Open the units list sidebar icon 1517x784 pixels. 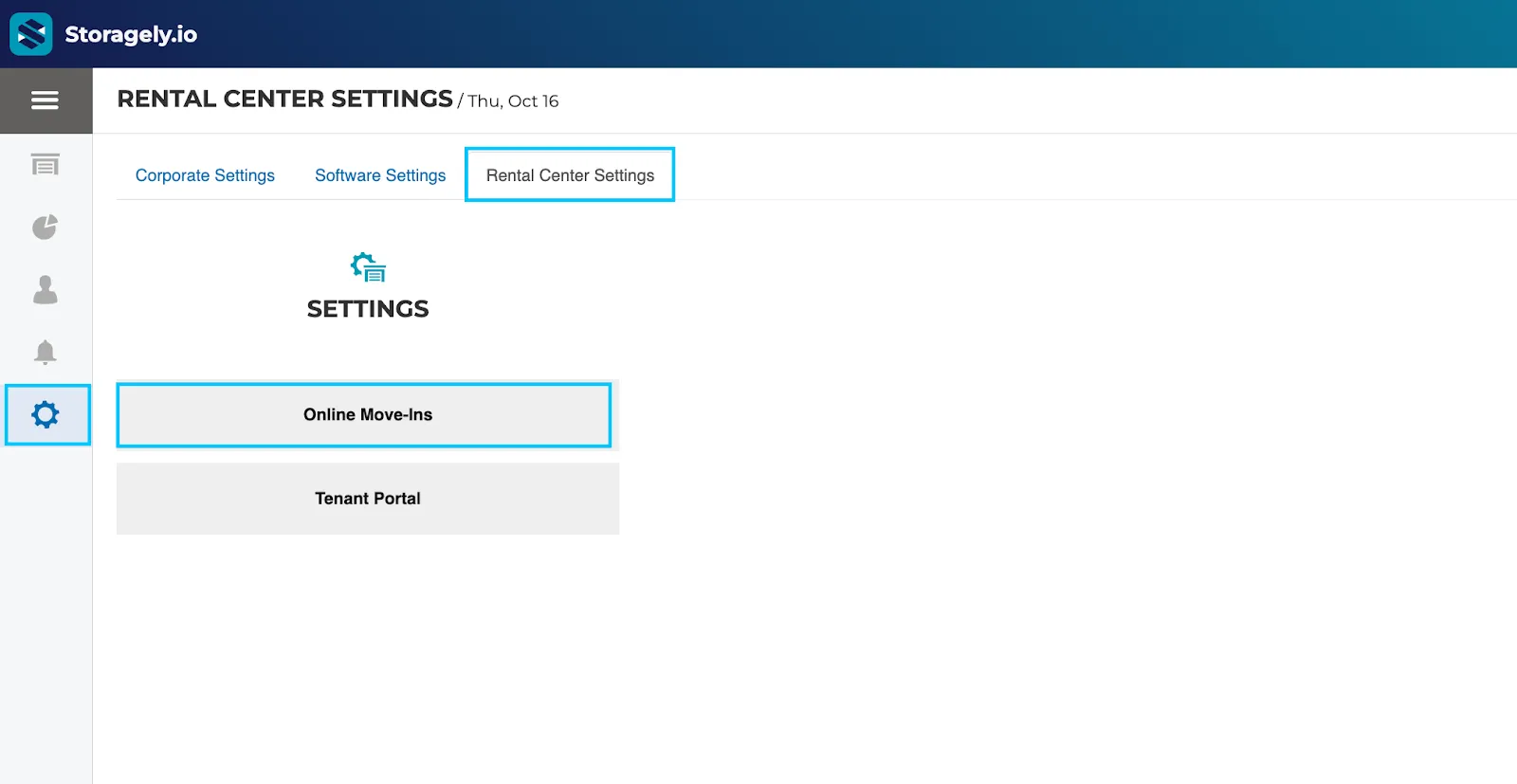pos(46,165)
